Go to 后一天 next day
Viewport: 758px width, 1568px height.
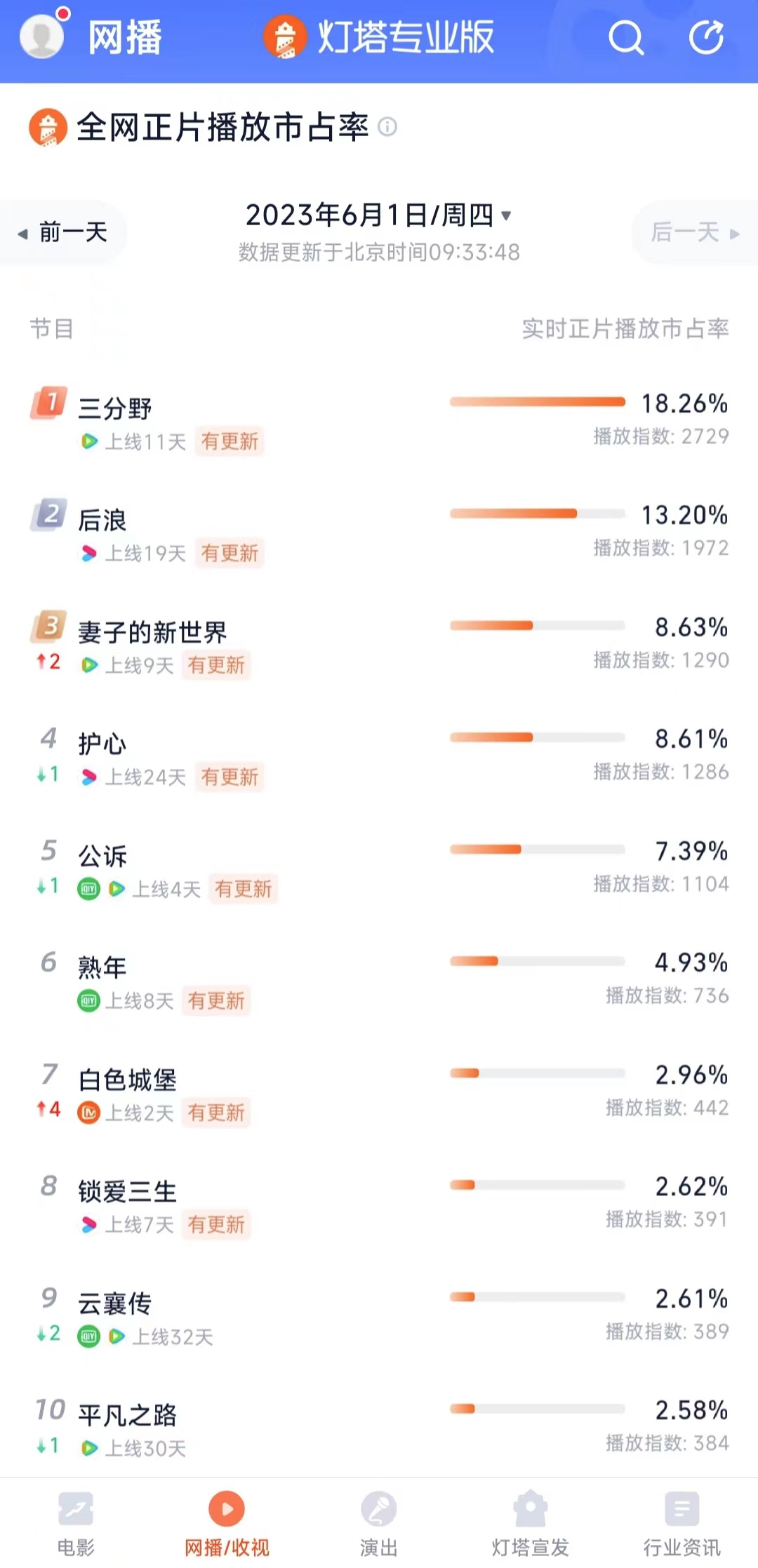pos(694,232)
